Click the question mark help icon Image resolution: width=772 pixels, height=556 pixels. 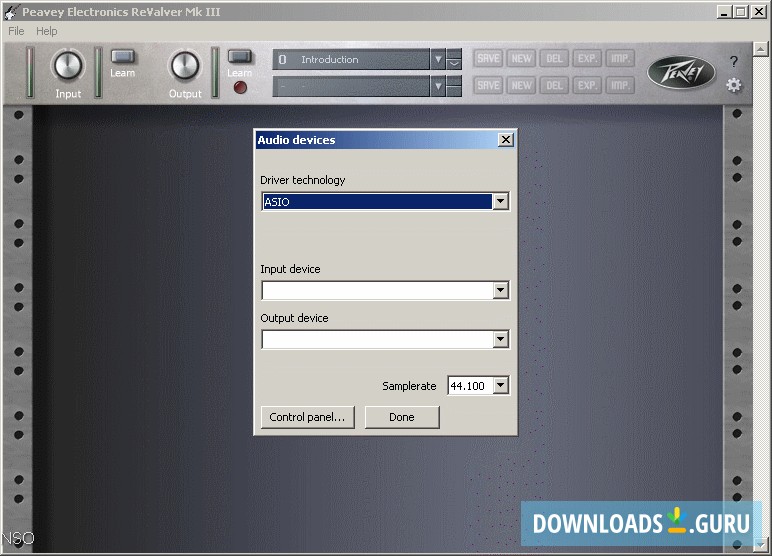tap(734, 62)
